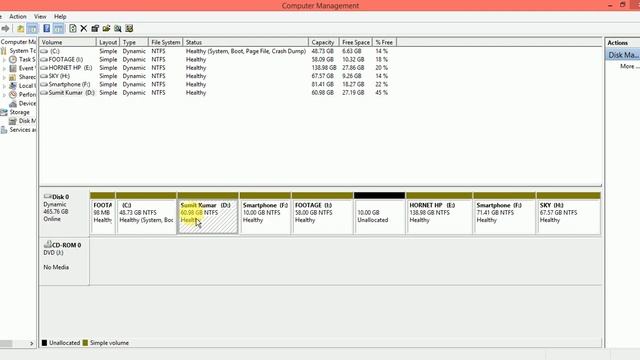This screenshot has width=640, height=360.
Task: Select the Smartphone (F:) 10.00 GB partition block
Action: [x=265, y=213]
